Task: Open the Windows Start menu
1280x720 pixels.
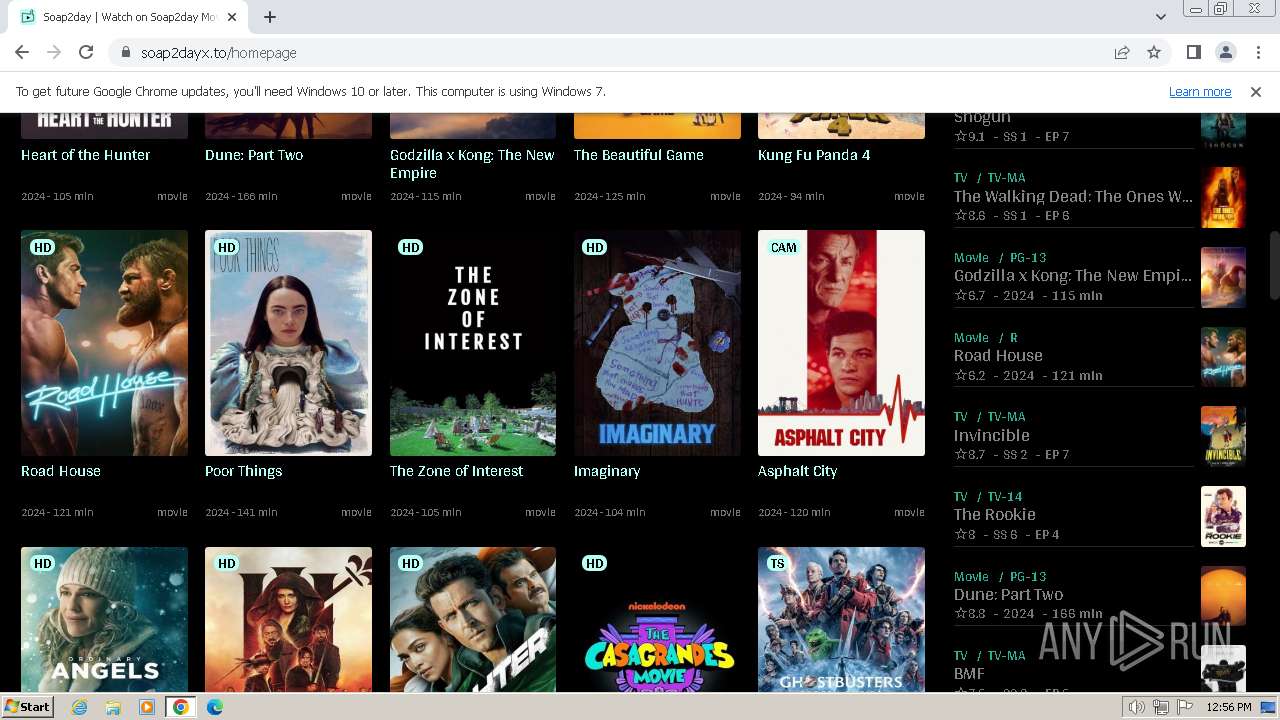Action: 27,707
